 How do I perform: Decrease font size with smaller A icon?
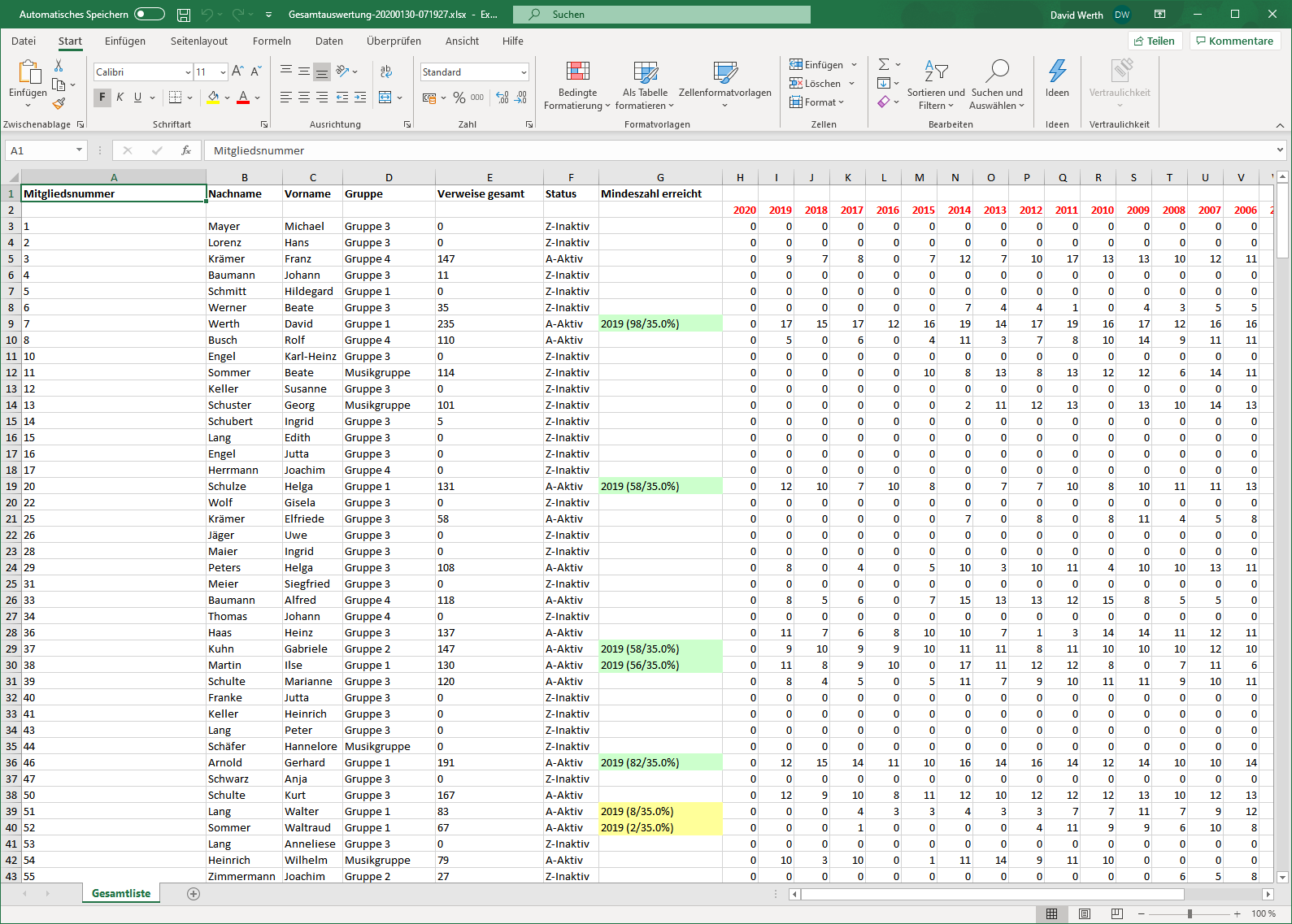[256, 72]
